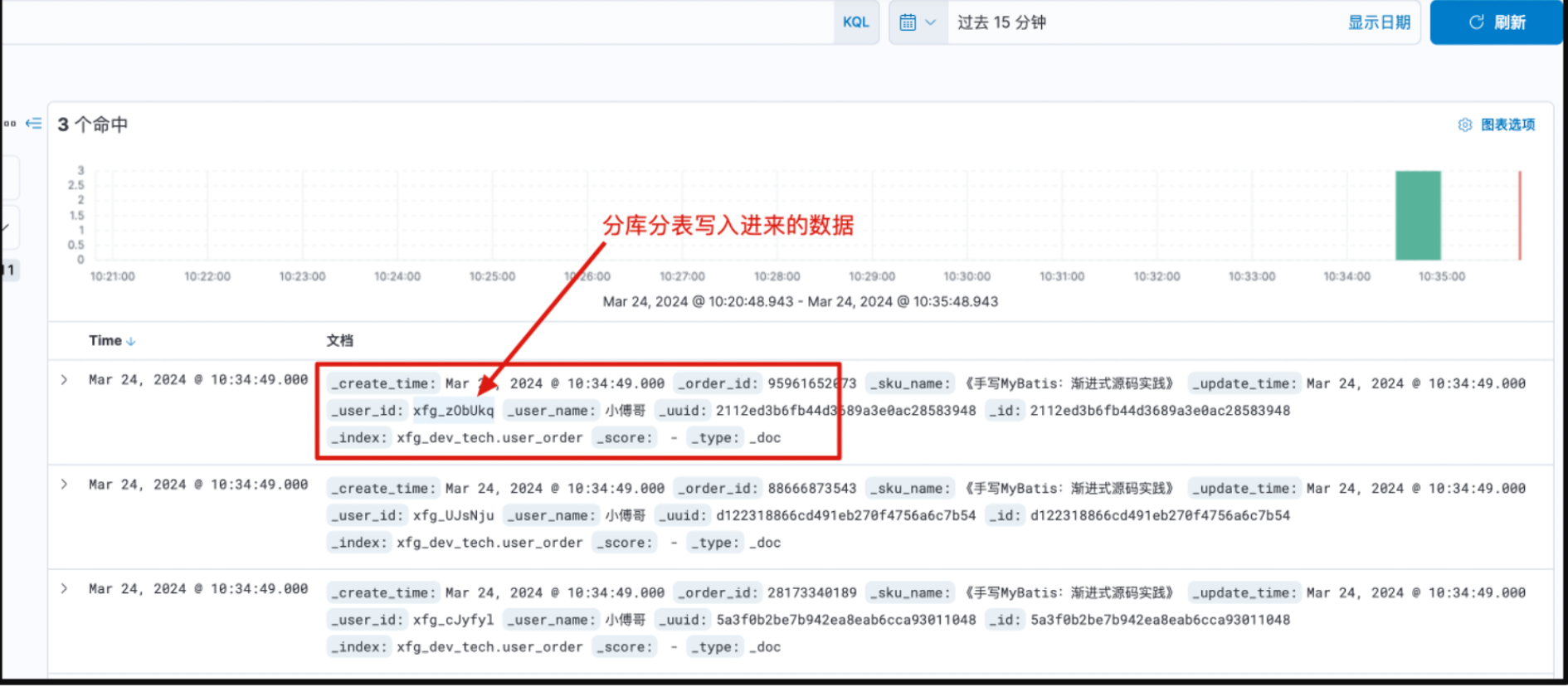Screen dimensions: 1568x687
Task: Select the user id xfg_UJsNju value
Action: pos(453,515)
